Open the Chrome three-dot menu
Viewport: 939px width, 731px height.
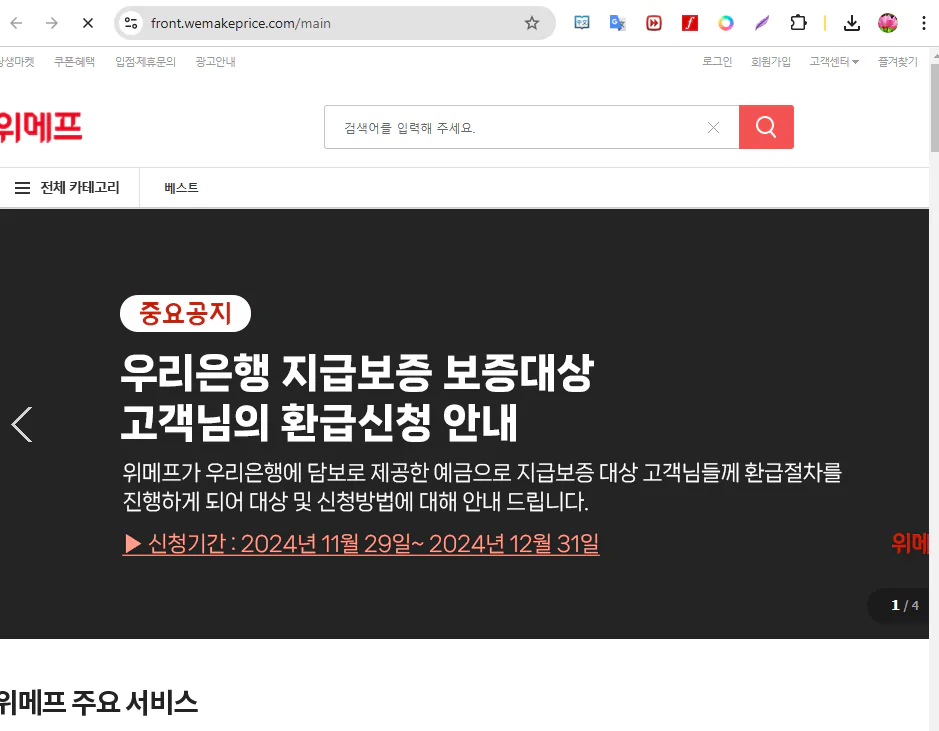coord(923,23)
